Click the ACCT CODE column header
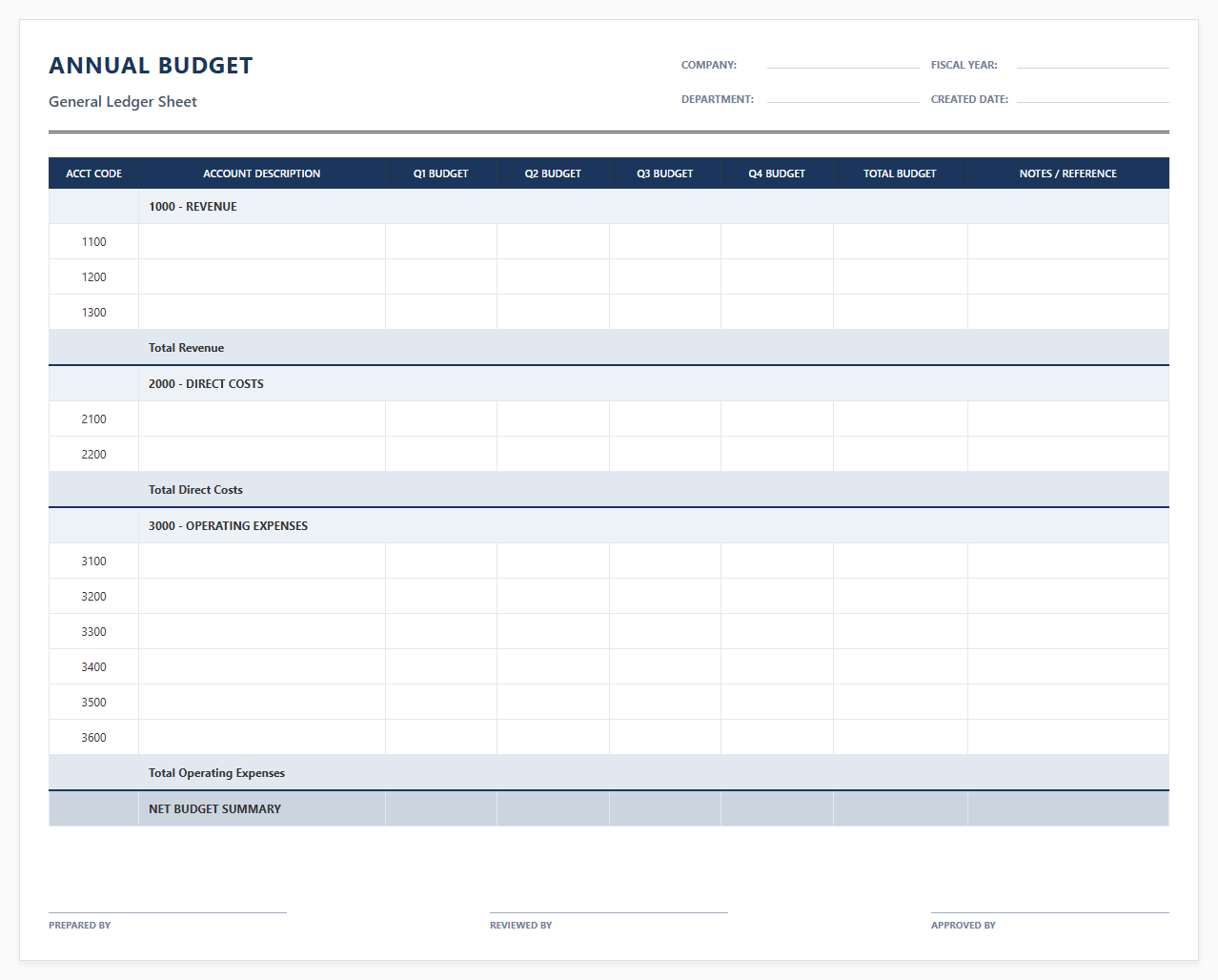The width and height of the screenshot is (1218, 980). pos(93,174)
